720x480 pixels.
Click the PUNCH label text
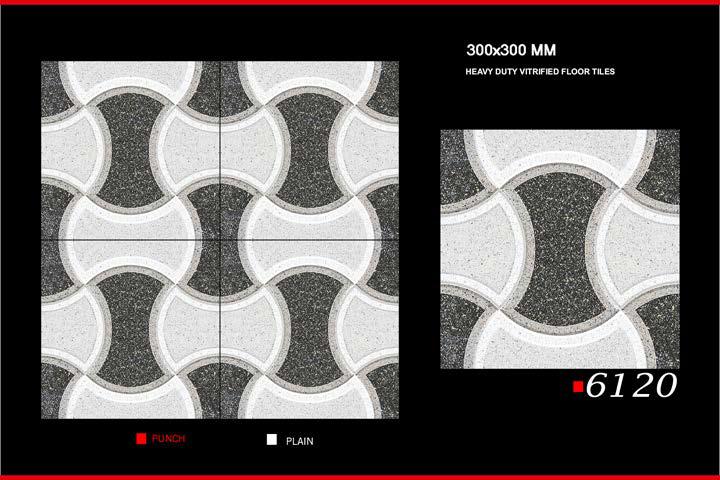tap(169, 439)
